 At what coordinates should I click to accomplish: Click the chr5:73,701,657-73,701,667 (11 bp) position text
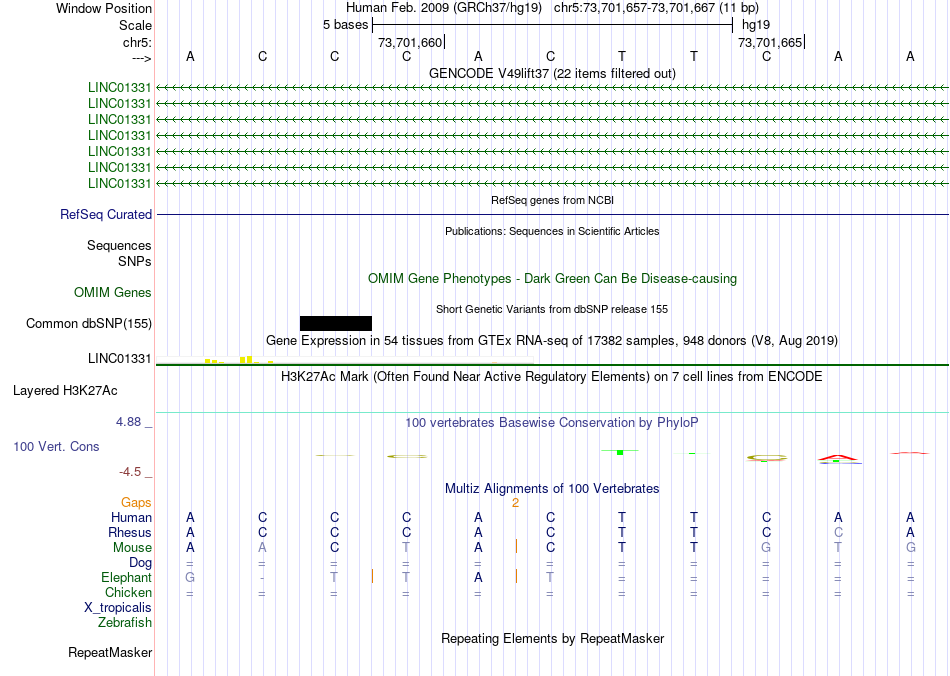click(656, 8)
